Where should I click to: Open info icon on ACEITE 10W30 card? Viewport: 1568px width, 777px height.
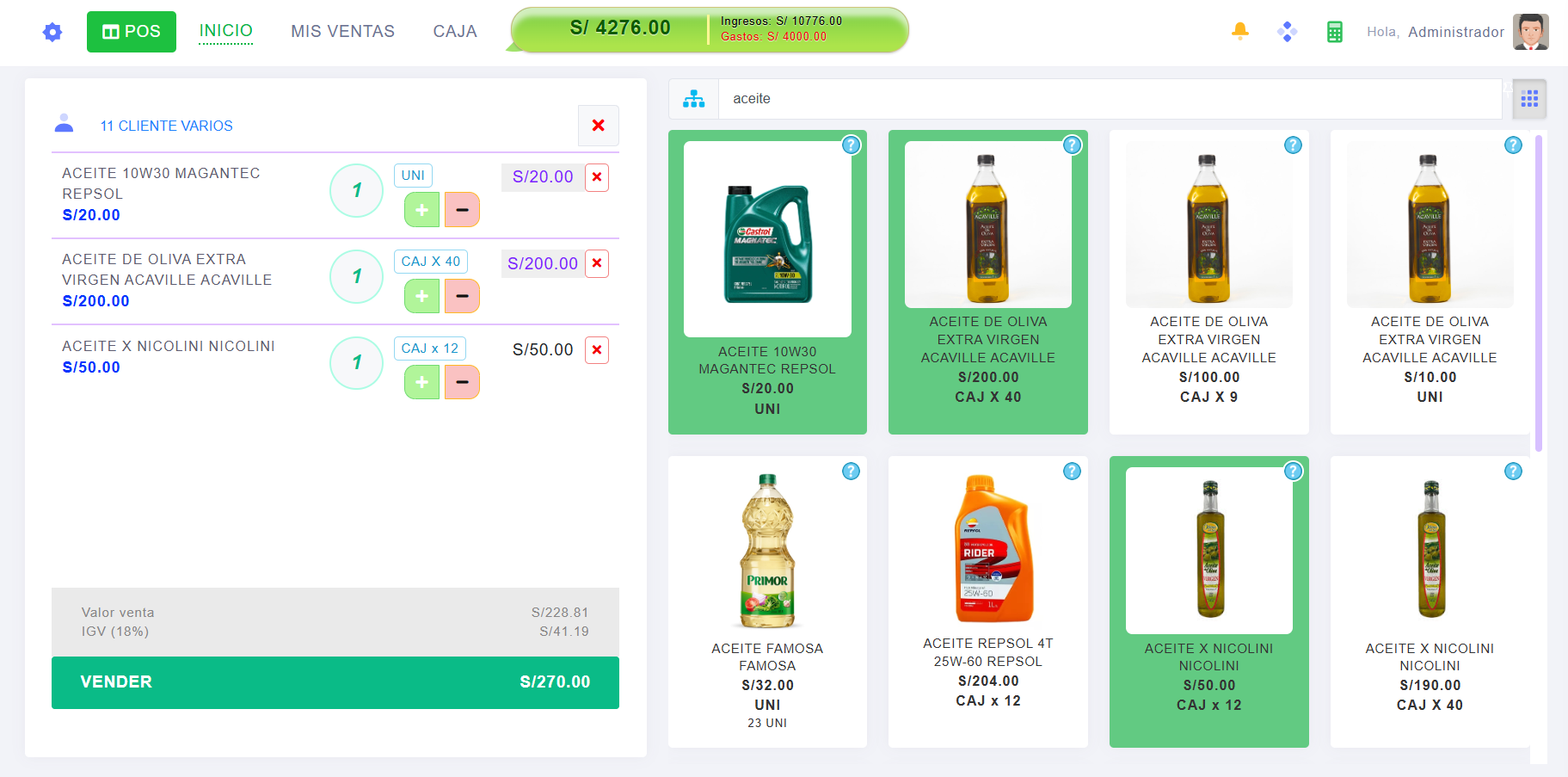(x=851, y=145)
